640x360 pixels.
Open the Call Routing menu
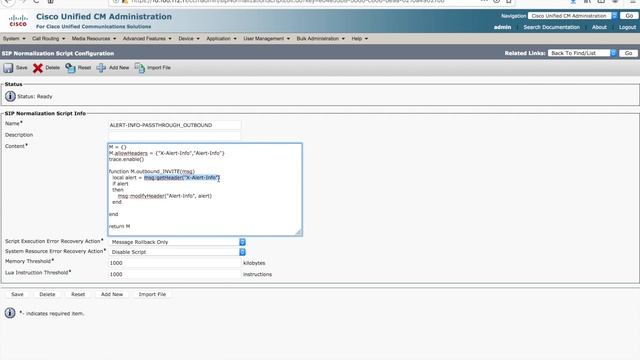[x=49, y=38]
